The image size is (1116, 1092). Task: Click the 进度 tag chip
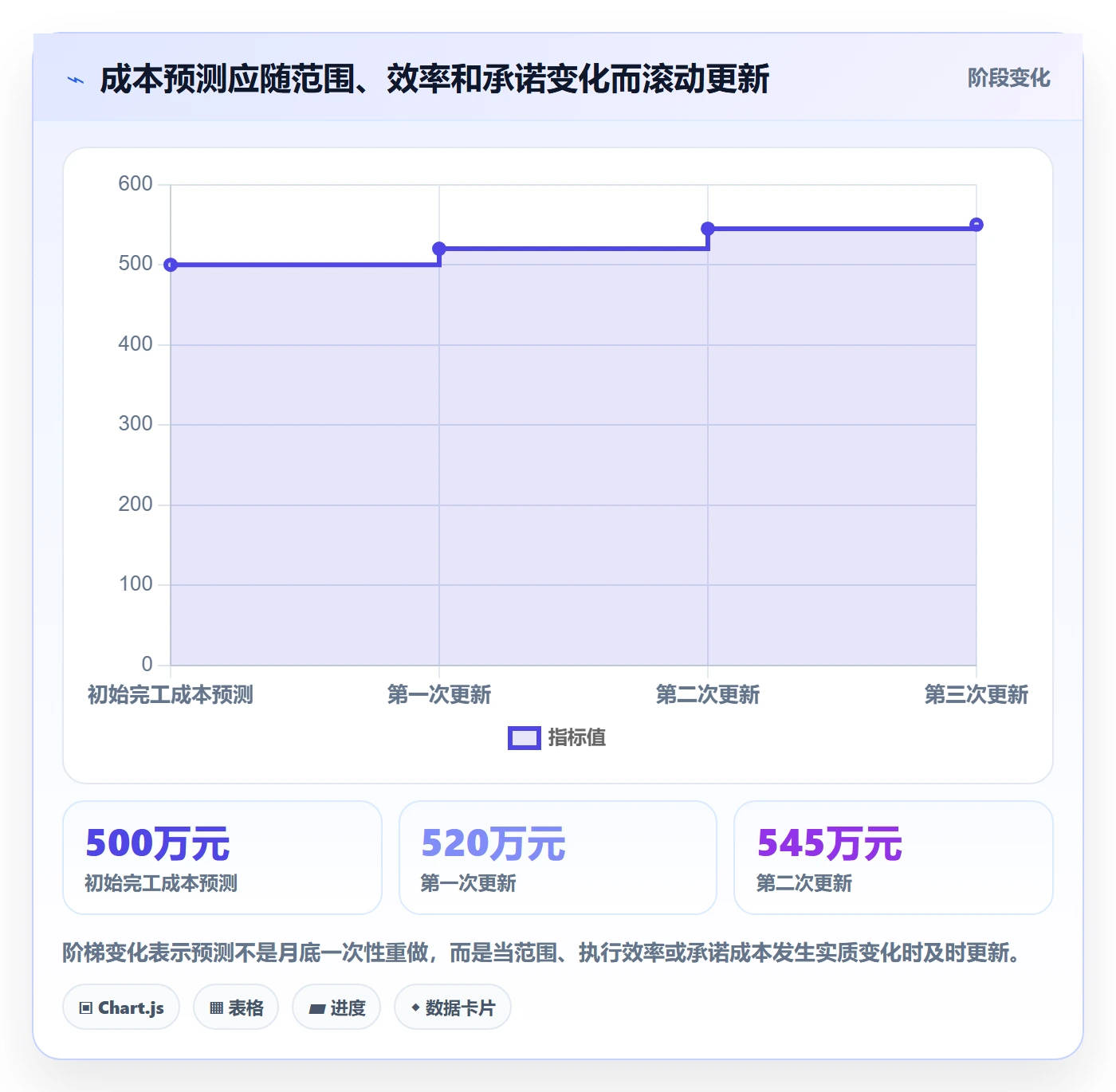click(x=336, y=1008)
